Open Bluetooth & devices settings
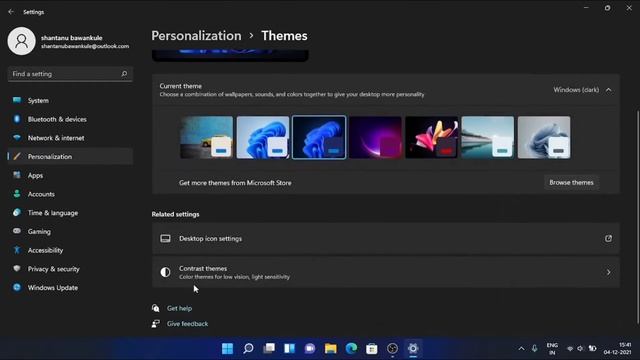Image resolution: width=640 pixels, height=360 pixels. (x=70, y=119)
